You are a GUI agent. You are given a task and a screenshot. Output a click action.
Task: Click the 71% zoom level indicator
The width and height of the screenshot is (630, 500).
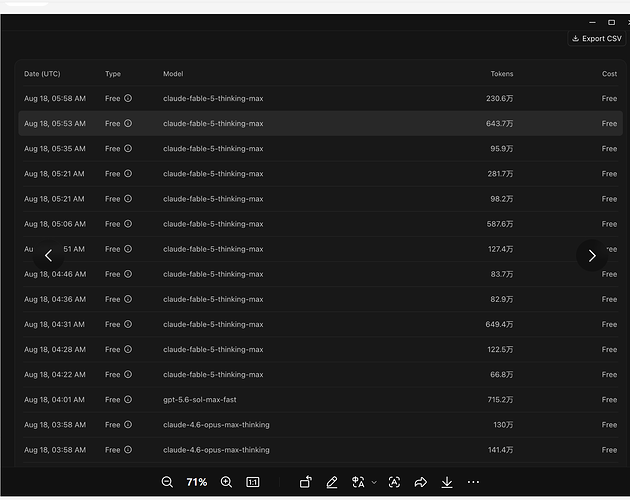coord(196,482)
